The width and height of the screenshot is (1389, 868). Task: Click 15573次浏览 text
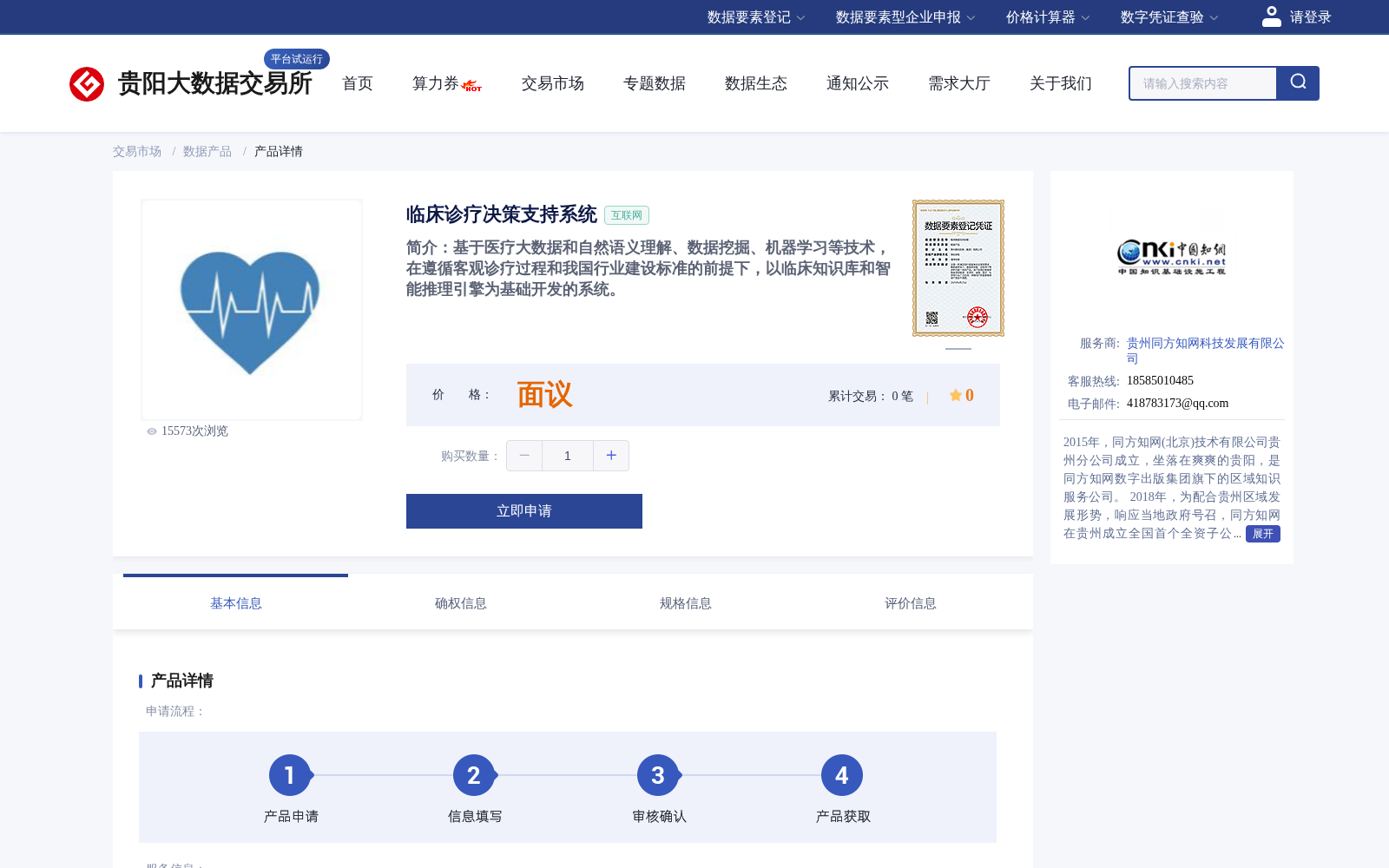tap(194, 431)
